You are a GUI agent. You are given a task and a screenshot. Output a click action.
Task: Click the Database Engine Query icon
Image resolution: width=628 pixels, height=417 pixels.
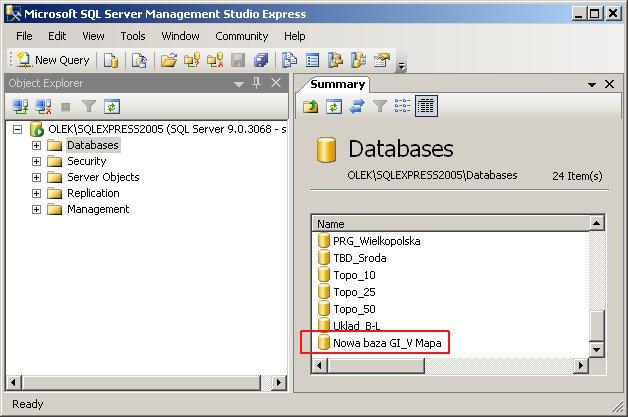(111, 60)
